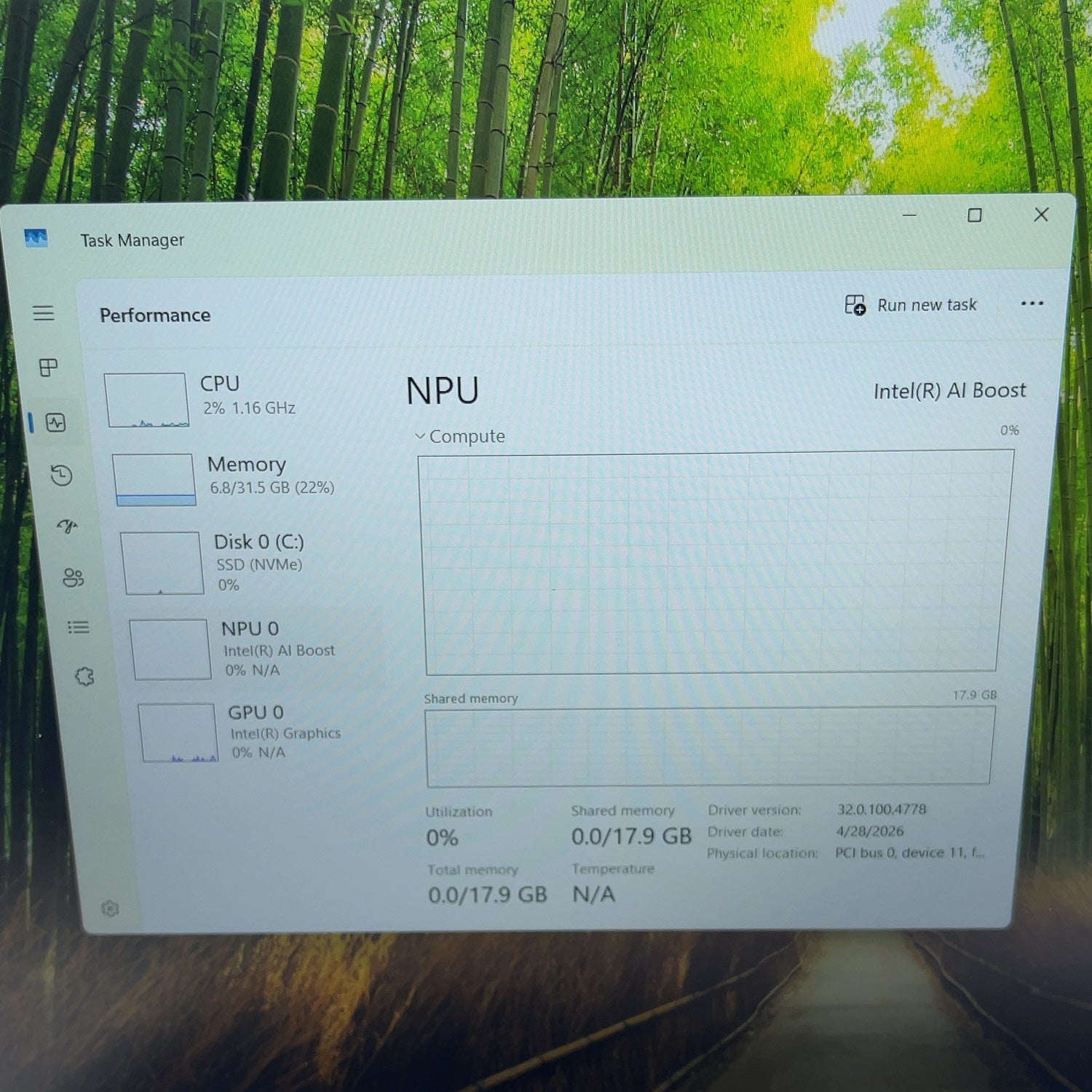Open the three-dot more options menu
1092x1092 pixels.
pos(1032,303)
